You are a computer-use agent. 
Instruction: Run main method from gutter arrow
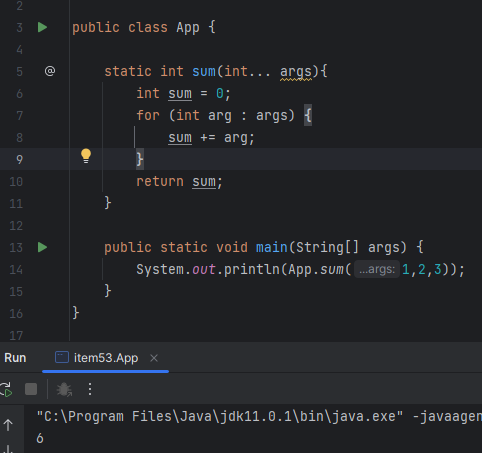tap(42, 247)
